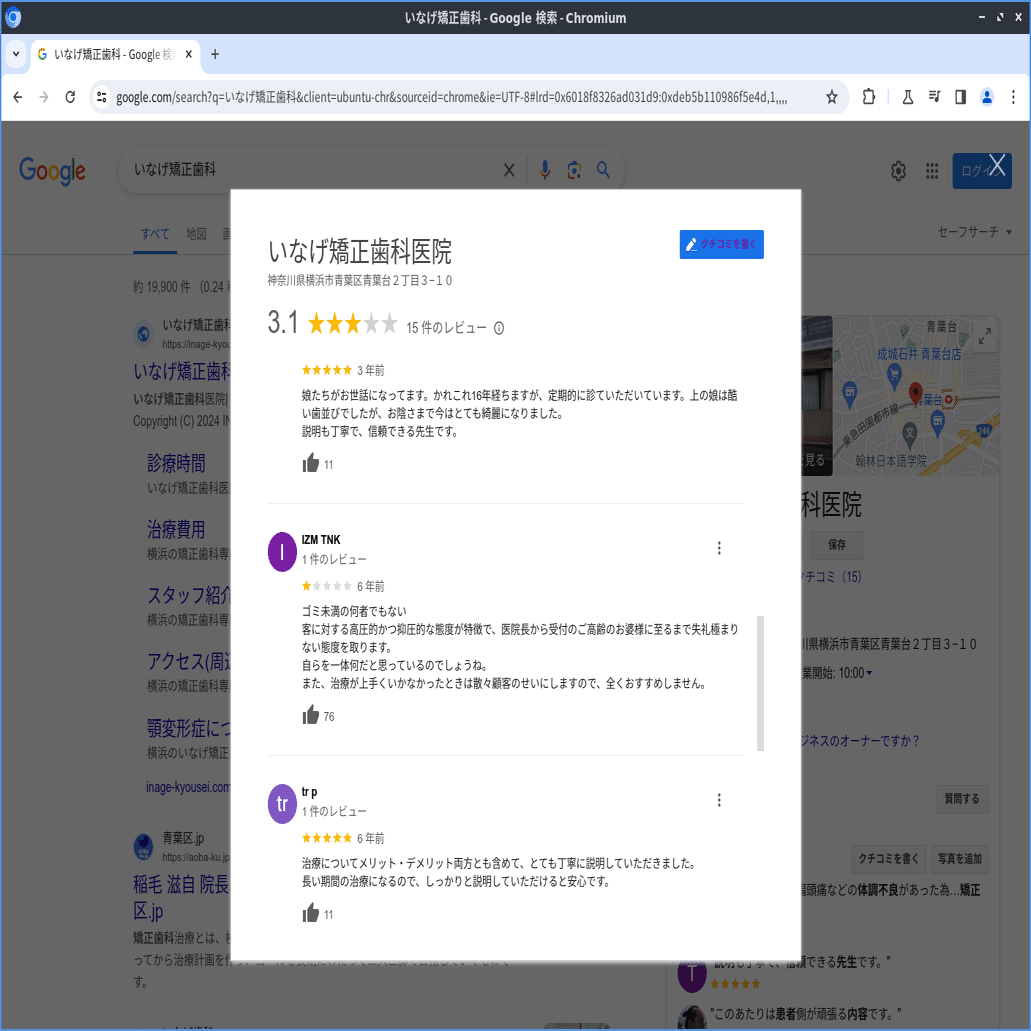Image resolution: width=1031 pixels, height=1031 pixels.
Task: Click the red location pin on map
Action: pyautogui.click(x=915, y=393)
